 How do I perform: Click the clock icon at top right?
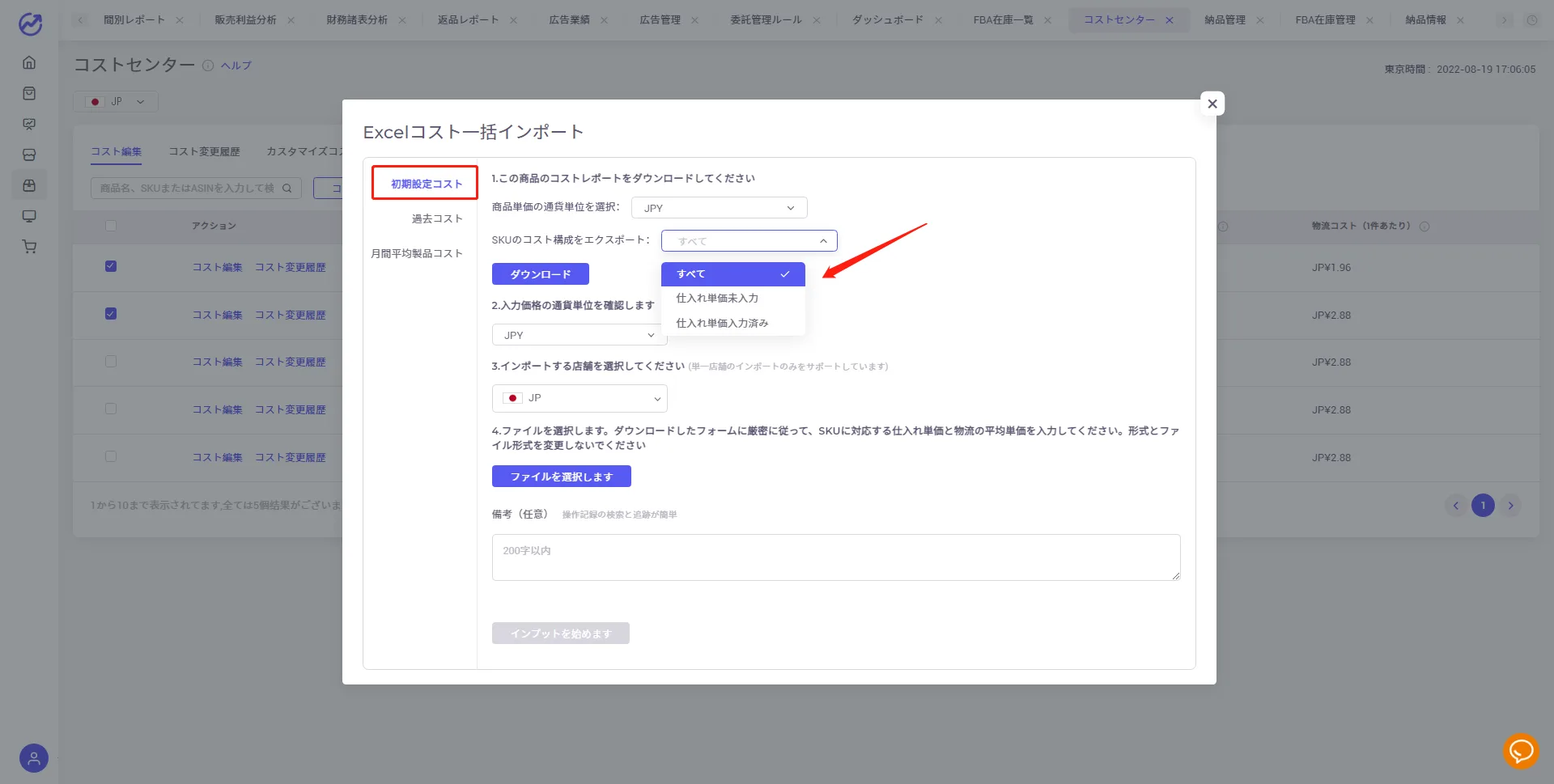[x=1531, y=20]
